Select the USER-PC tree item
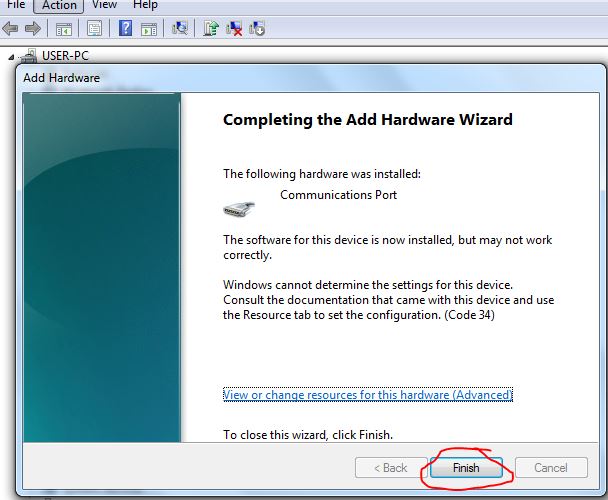This screenshot has width=608, height=500. (x=65, y=56)
